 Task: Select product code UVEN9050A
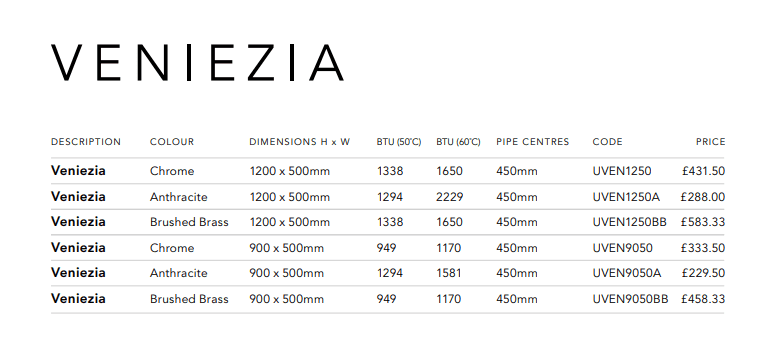tap(627, 273)
